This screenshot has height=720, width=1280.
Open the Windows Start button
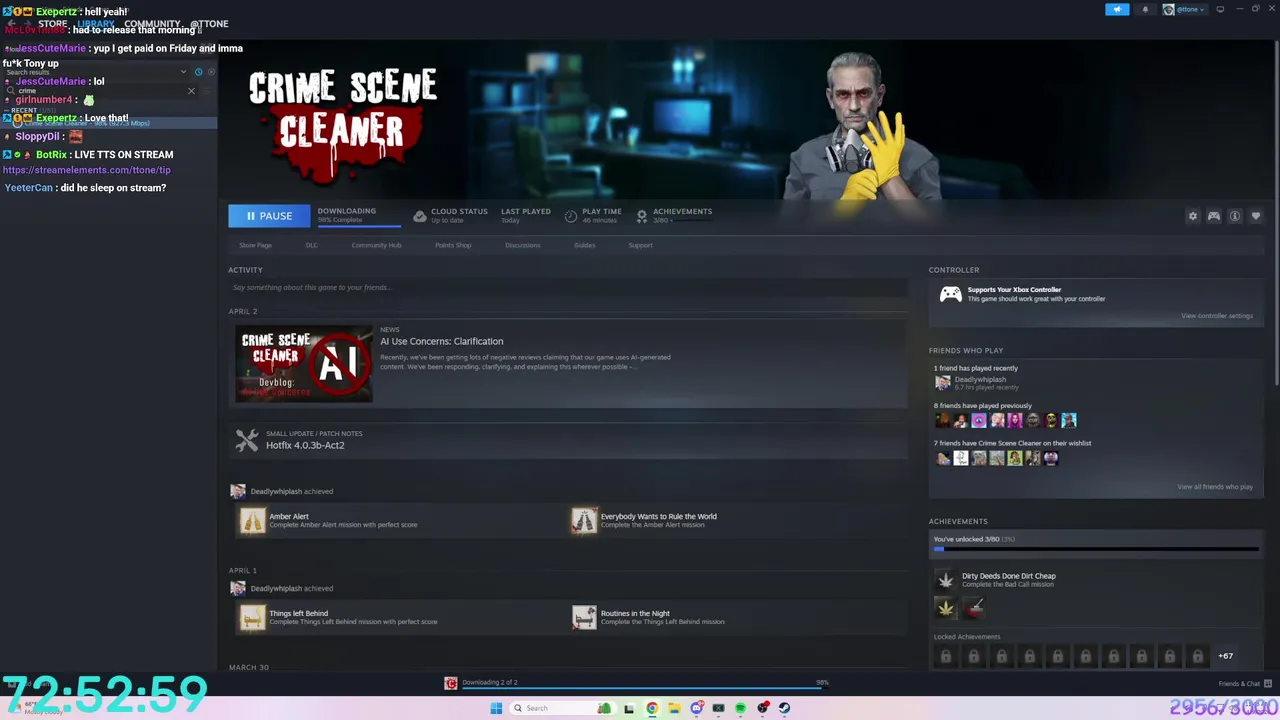pos(496,708)
